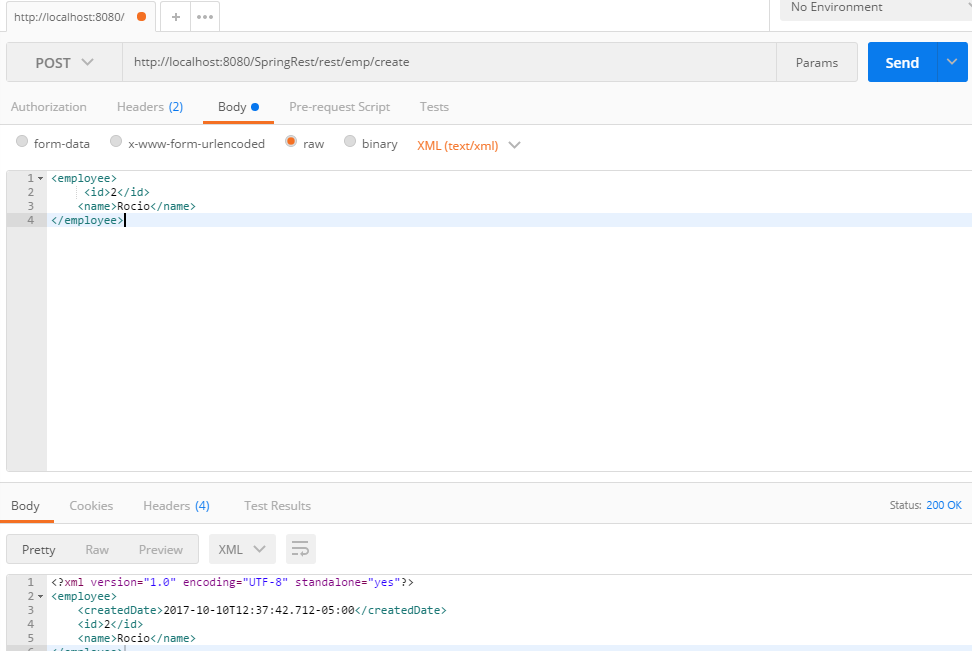Select raw body type
This screenshot has width=972, height=651.
pyautogui.click(x=291, y=141)
